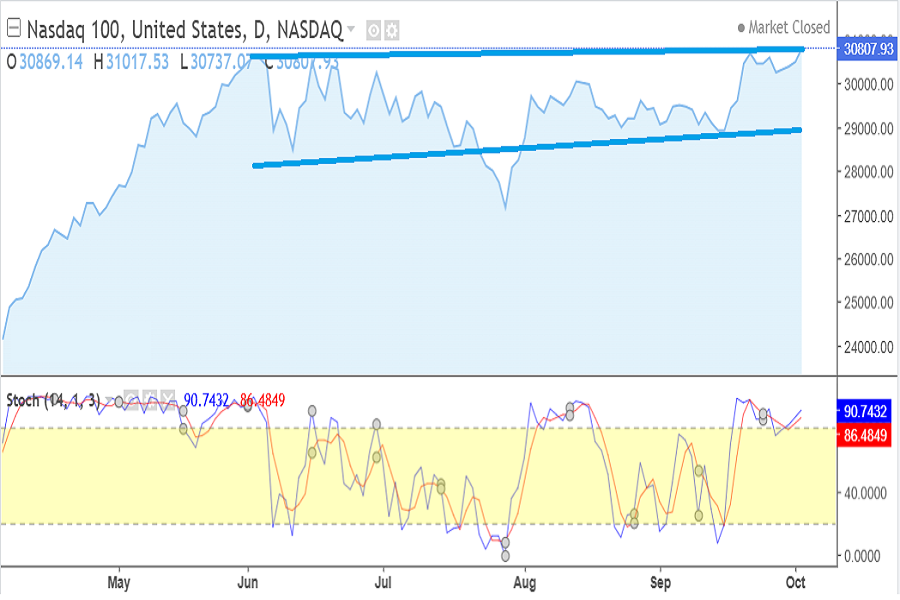Image resolution: width=900 pixels, height=600 pixels.
Task: Click the 40.0000 Stoch axis label
Action: point(865,493)
